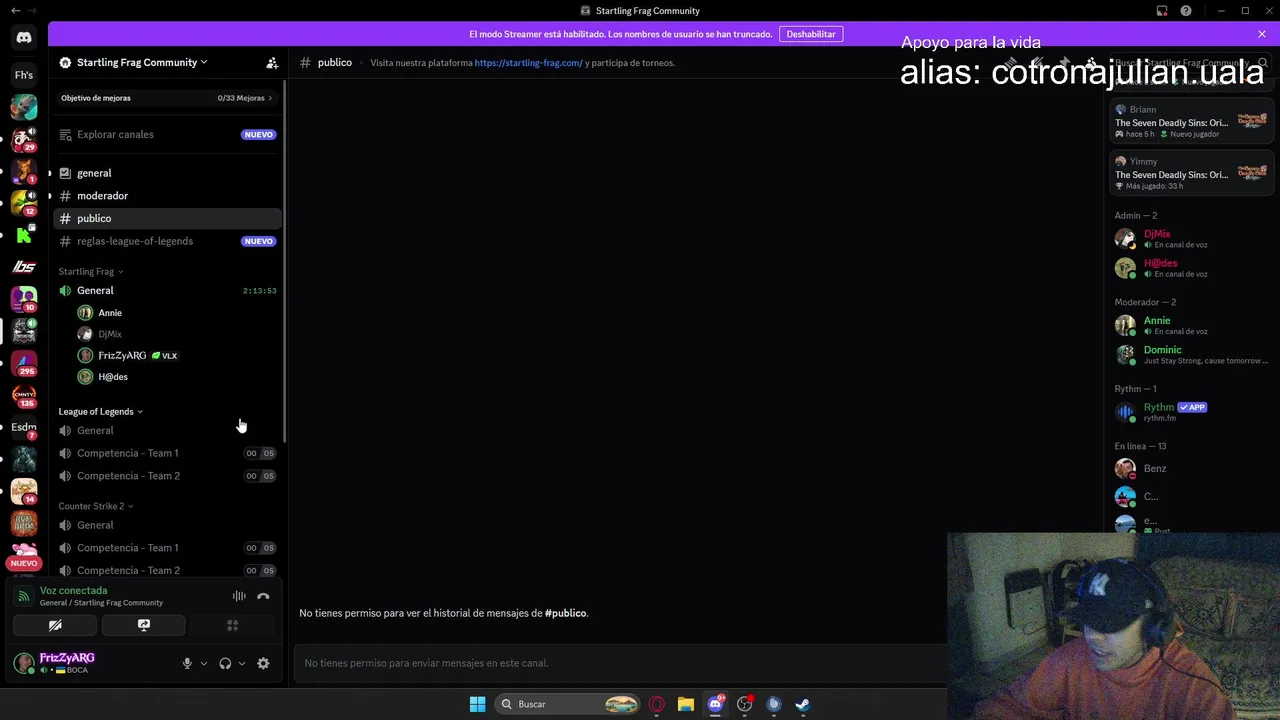
Task: Click disabled message input field
Action: [620, 663]
